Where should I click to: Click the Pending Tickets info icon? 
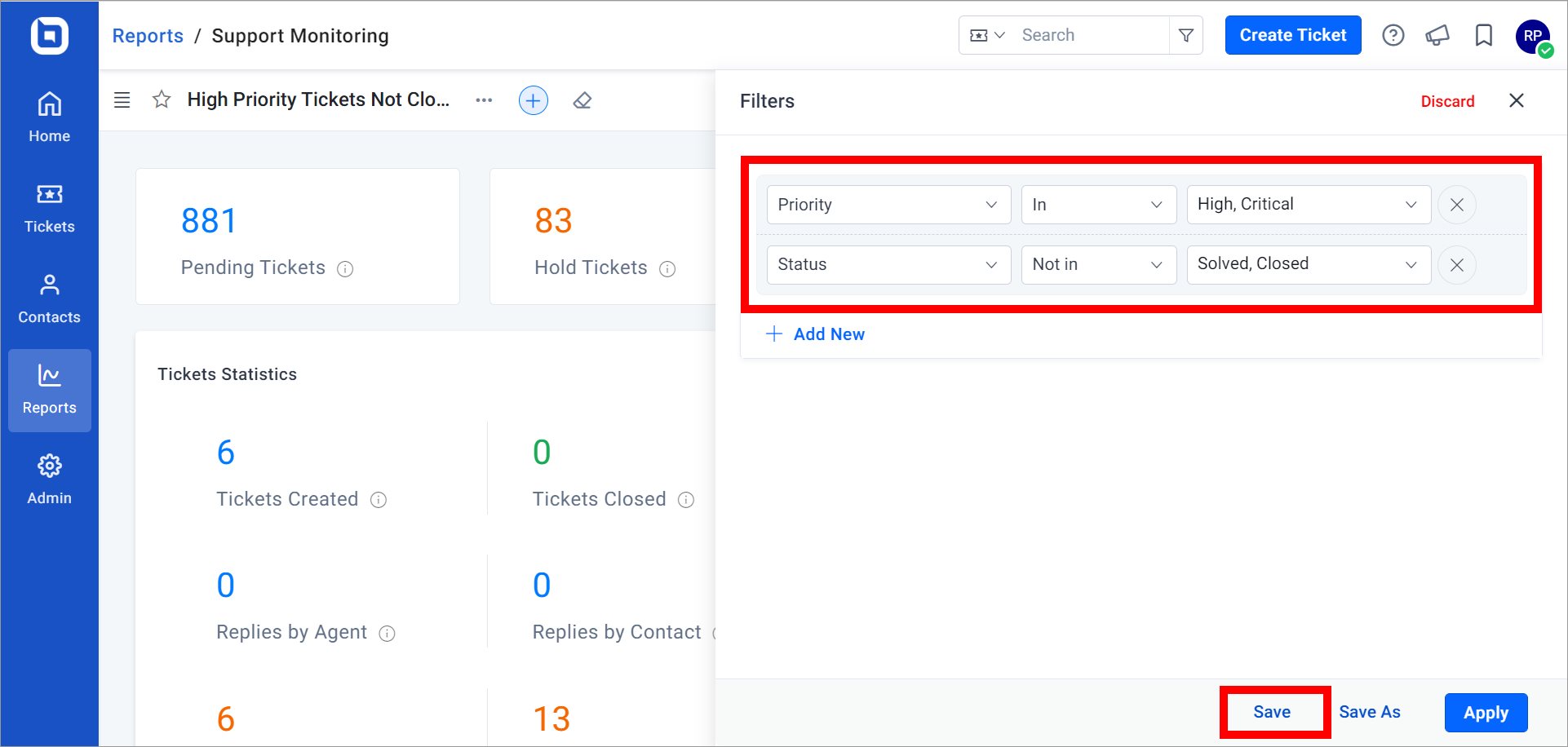pyautogui.click(x=345, y=269)
